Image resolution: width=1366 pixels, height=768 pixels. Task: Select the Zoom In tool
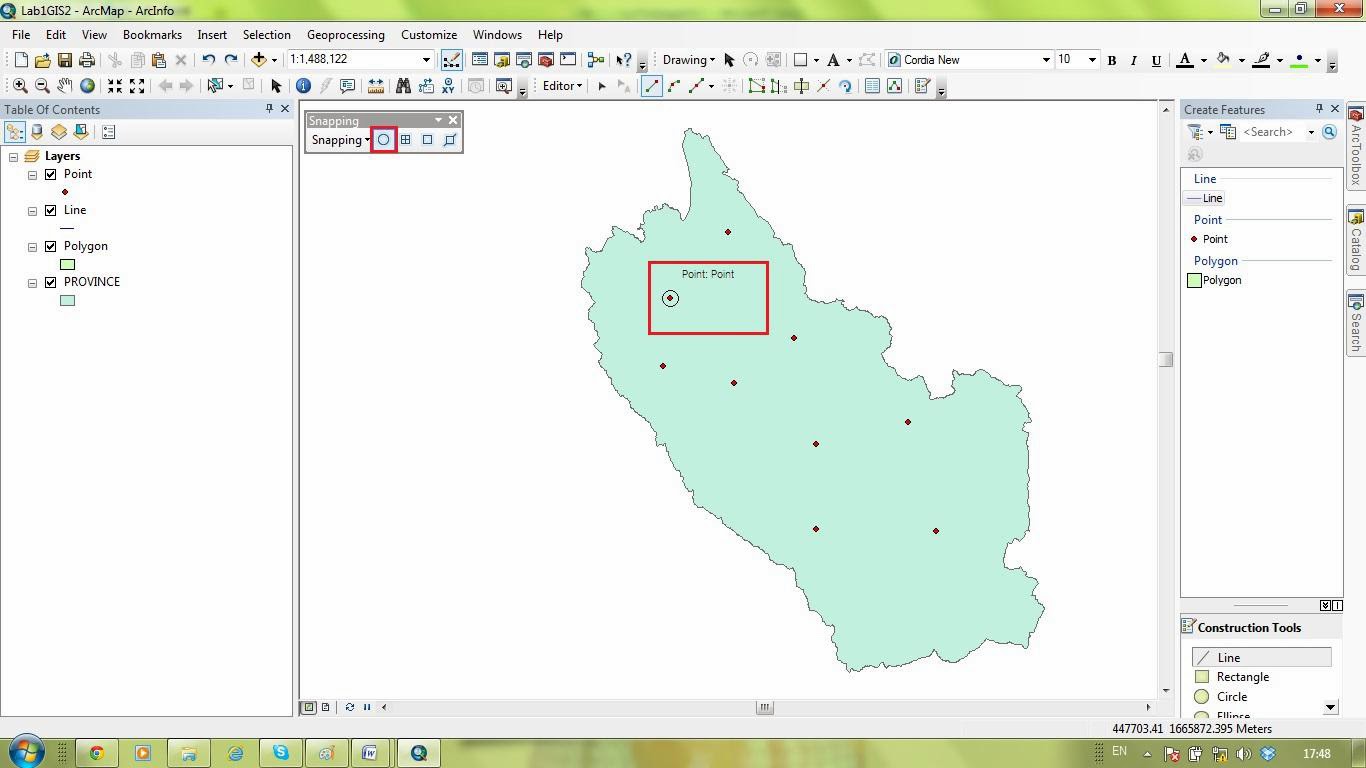tap(20, 86)
